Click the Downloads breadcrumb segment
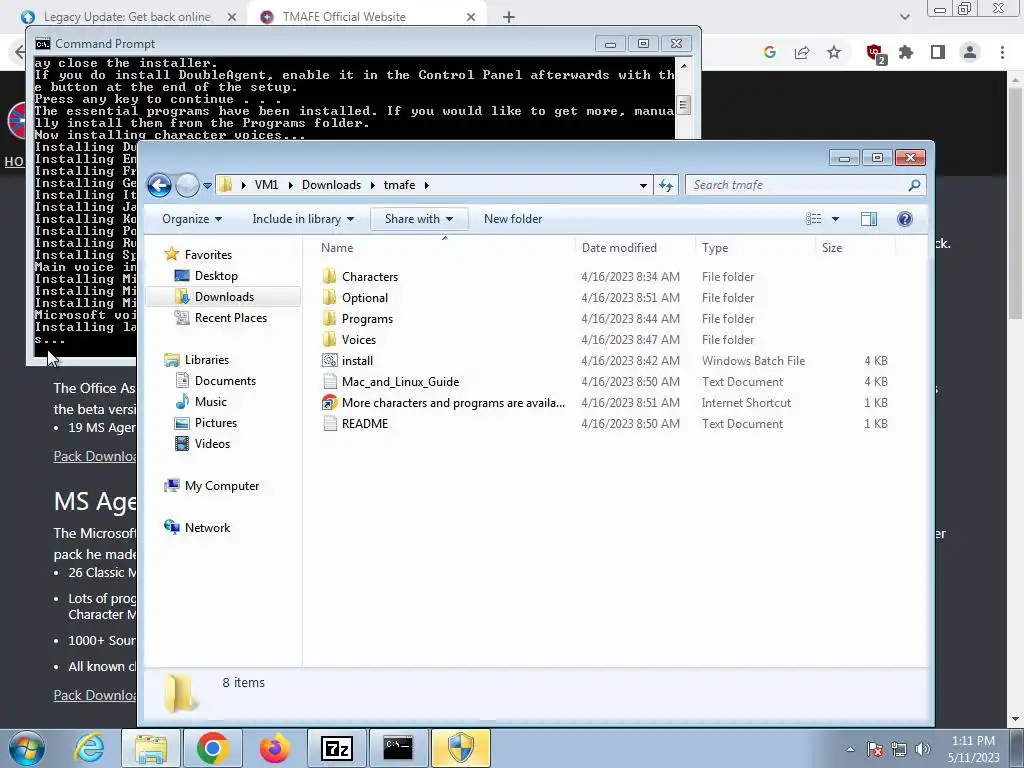Image resolution: width=1024 pixels, height=768 pixels. [x=331, y=185]
